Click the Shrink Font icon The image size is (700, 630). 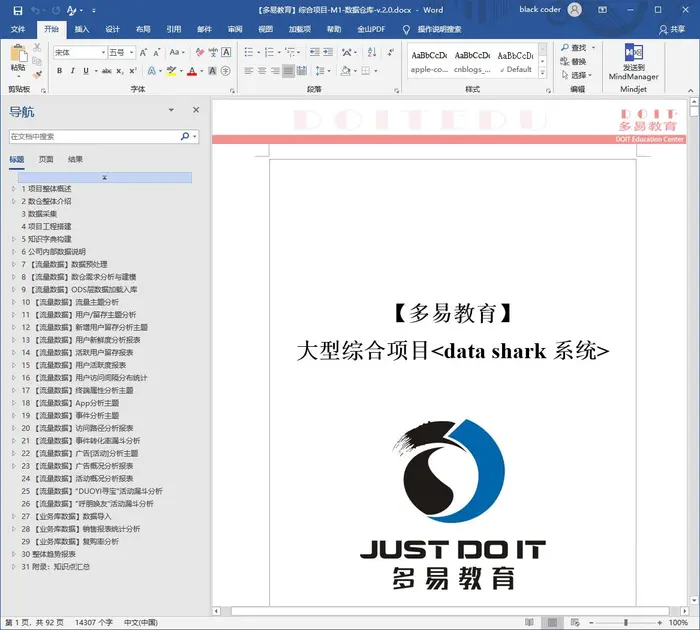157,53
